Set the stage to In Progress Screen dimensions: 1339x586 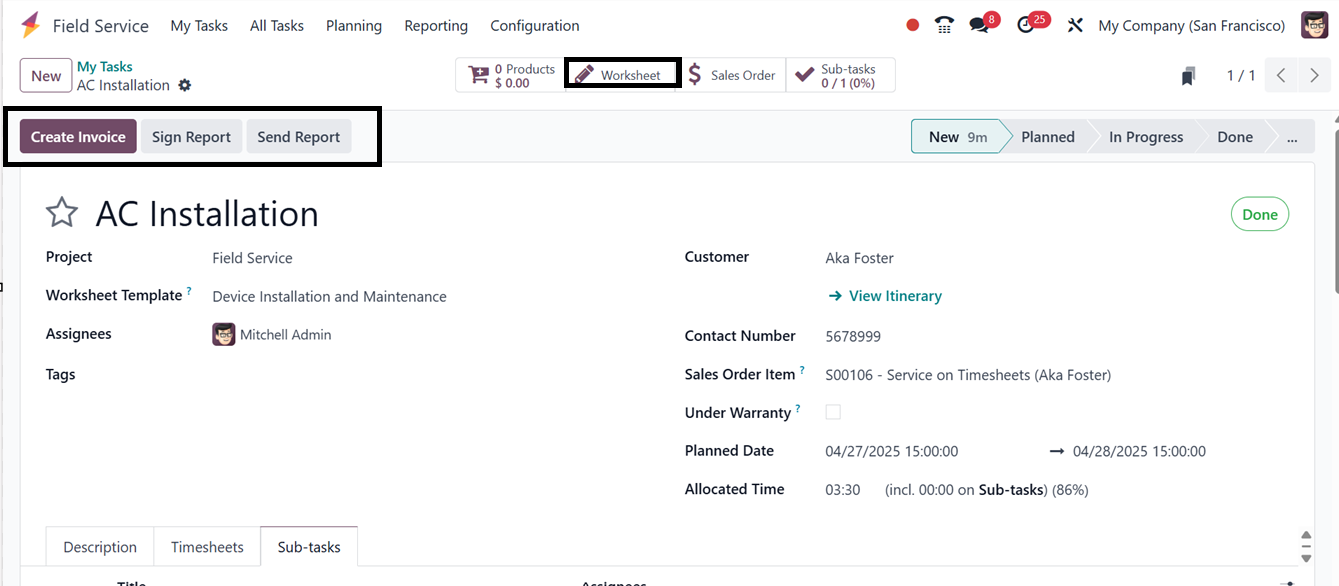1145,137
